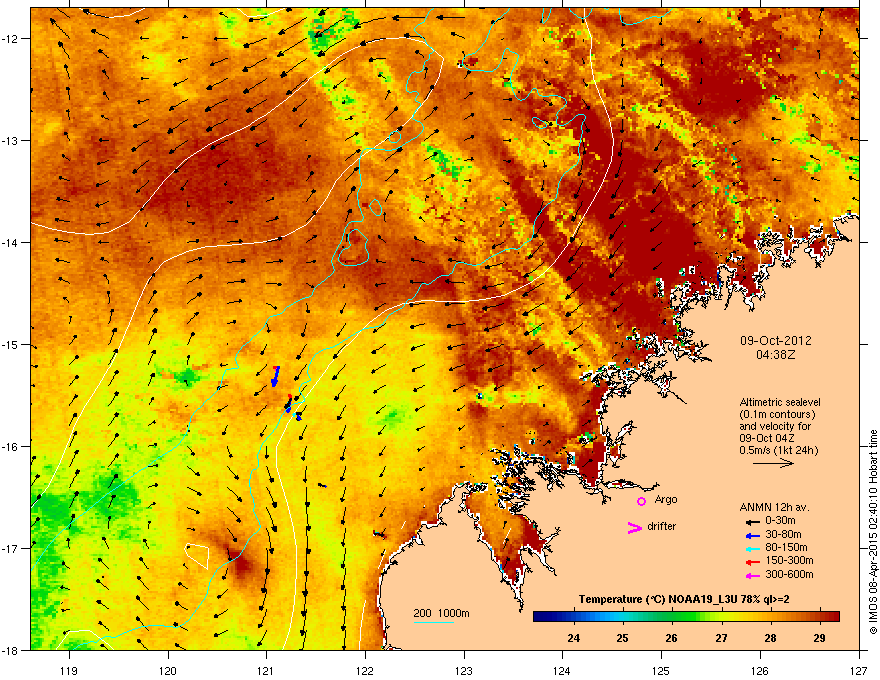880x680 pixels.
Task: Click the 'Altimetric sealevel' caption text
Action: [780, 402]
